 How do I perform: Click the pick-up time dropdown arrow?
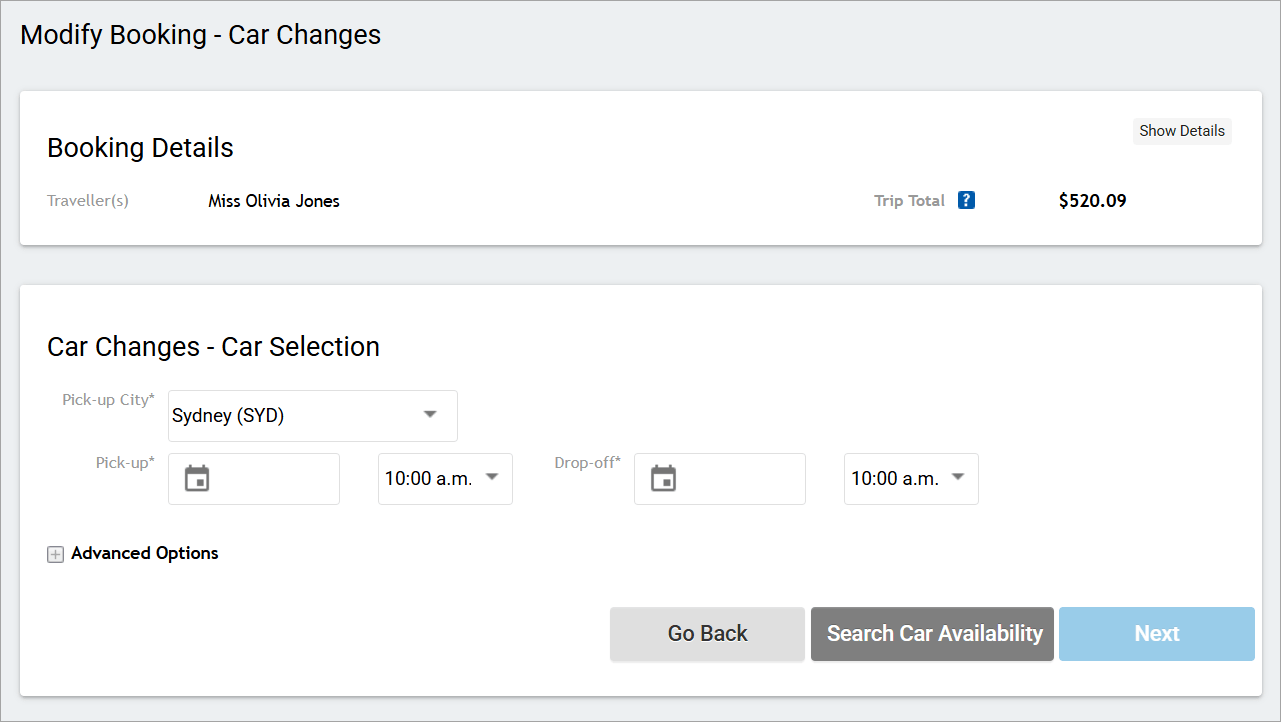point(492,478)
